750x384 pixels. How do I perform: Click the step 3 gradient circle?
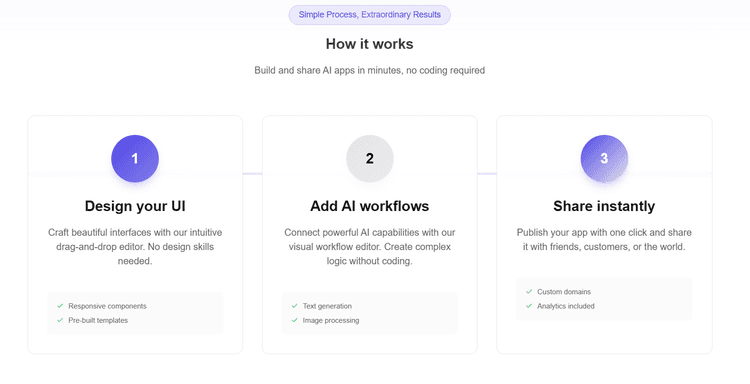604,158
